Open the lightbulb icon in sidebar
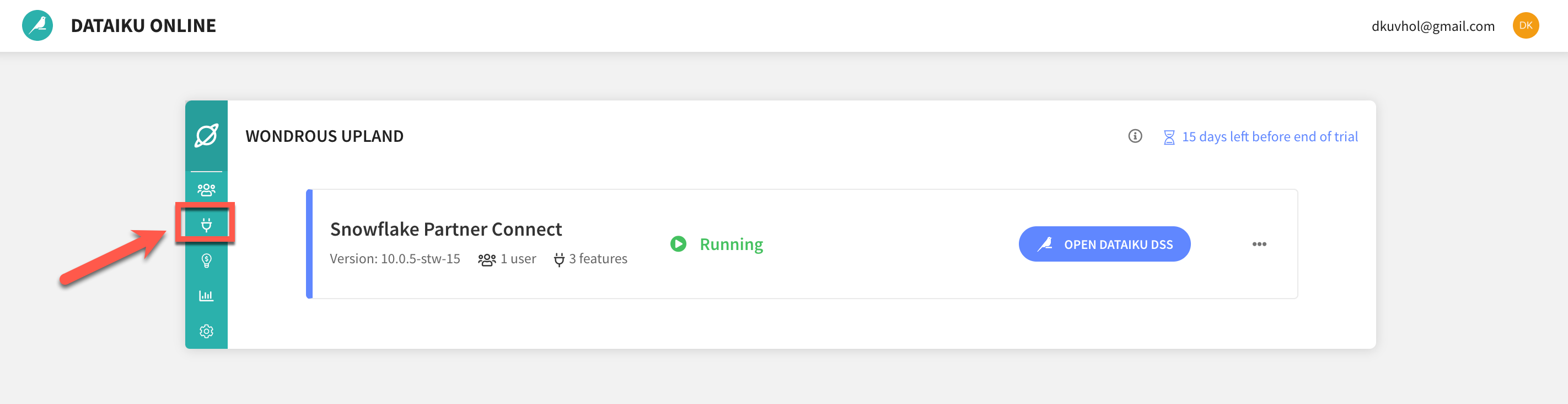Viewport: 1568px width, 404px height. pos(206,261)
